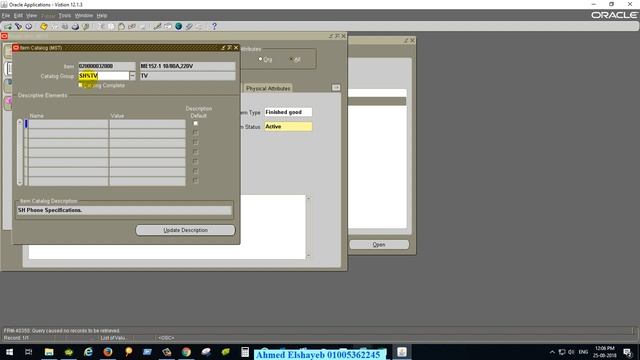640x360 pixels.
Task: Click the New record toolbar icon
Action: coord(8,27)
